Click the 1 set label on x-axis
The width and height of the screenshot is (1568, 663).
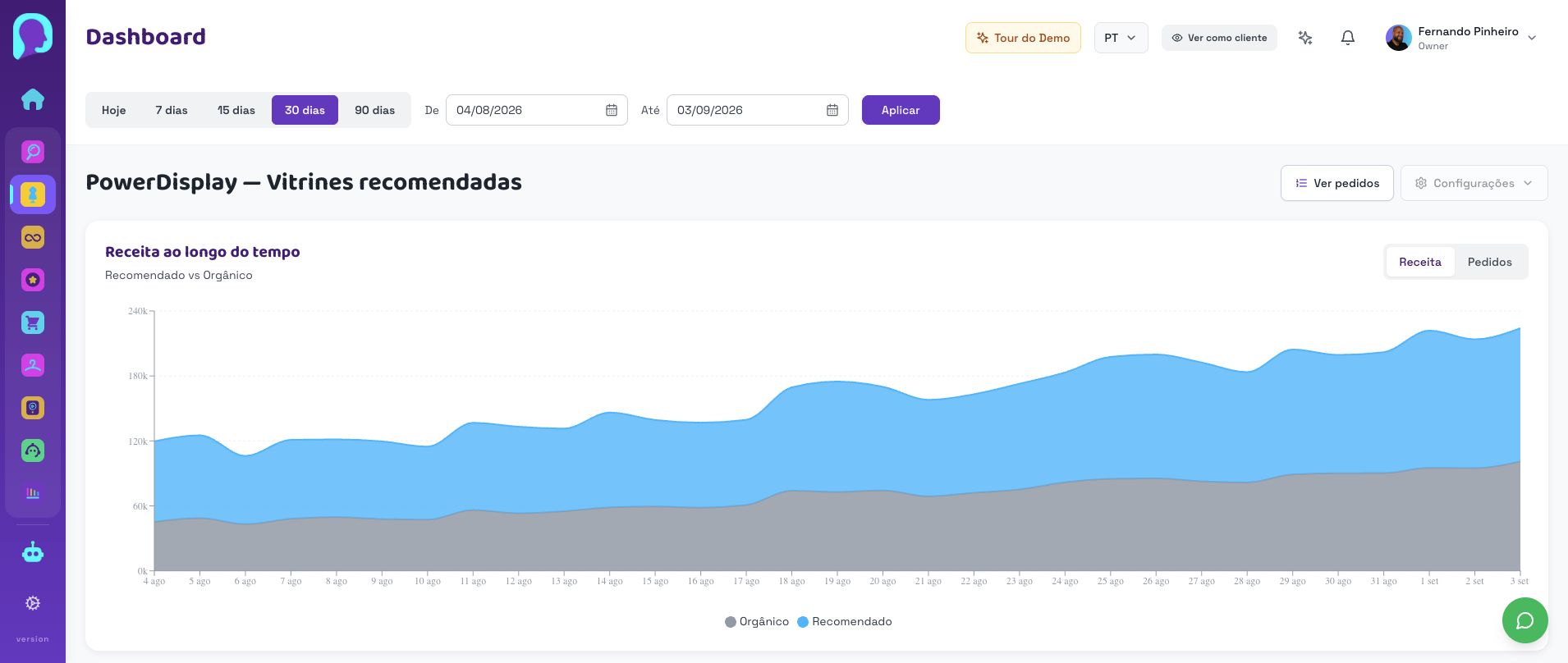1429,581
